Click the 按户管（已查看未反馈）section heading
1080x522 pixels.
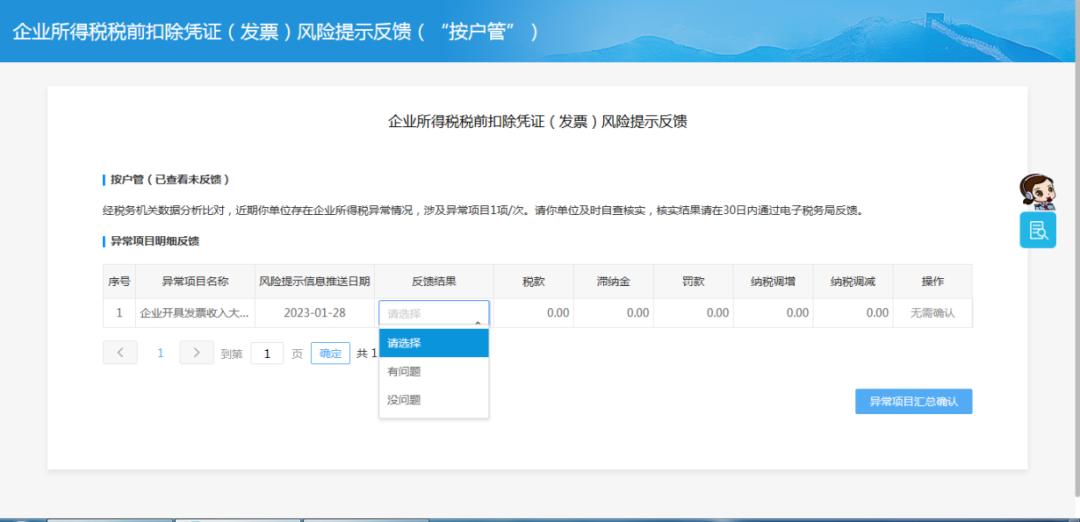pyautogui.click(x=169, y=180)
